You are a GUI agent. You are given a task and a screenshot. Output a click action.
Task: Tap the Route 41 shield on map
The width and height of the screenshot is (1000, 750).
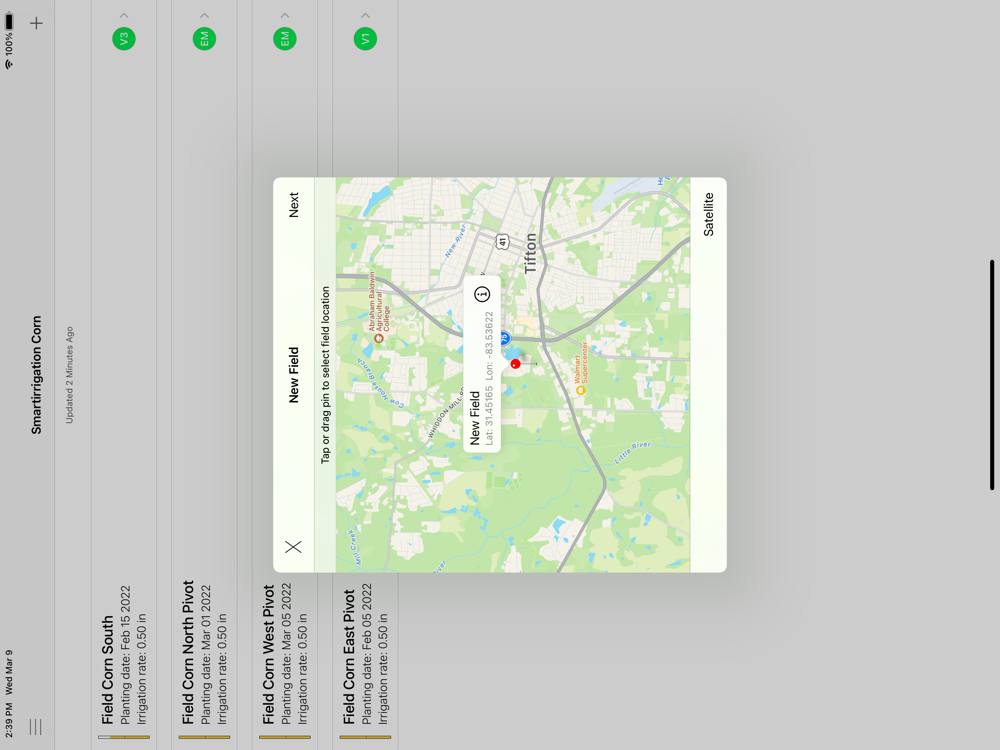click(x=503, y=242)
